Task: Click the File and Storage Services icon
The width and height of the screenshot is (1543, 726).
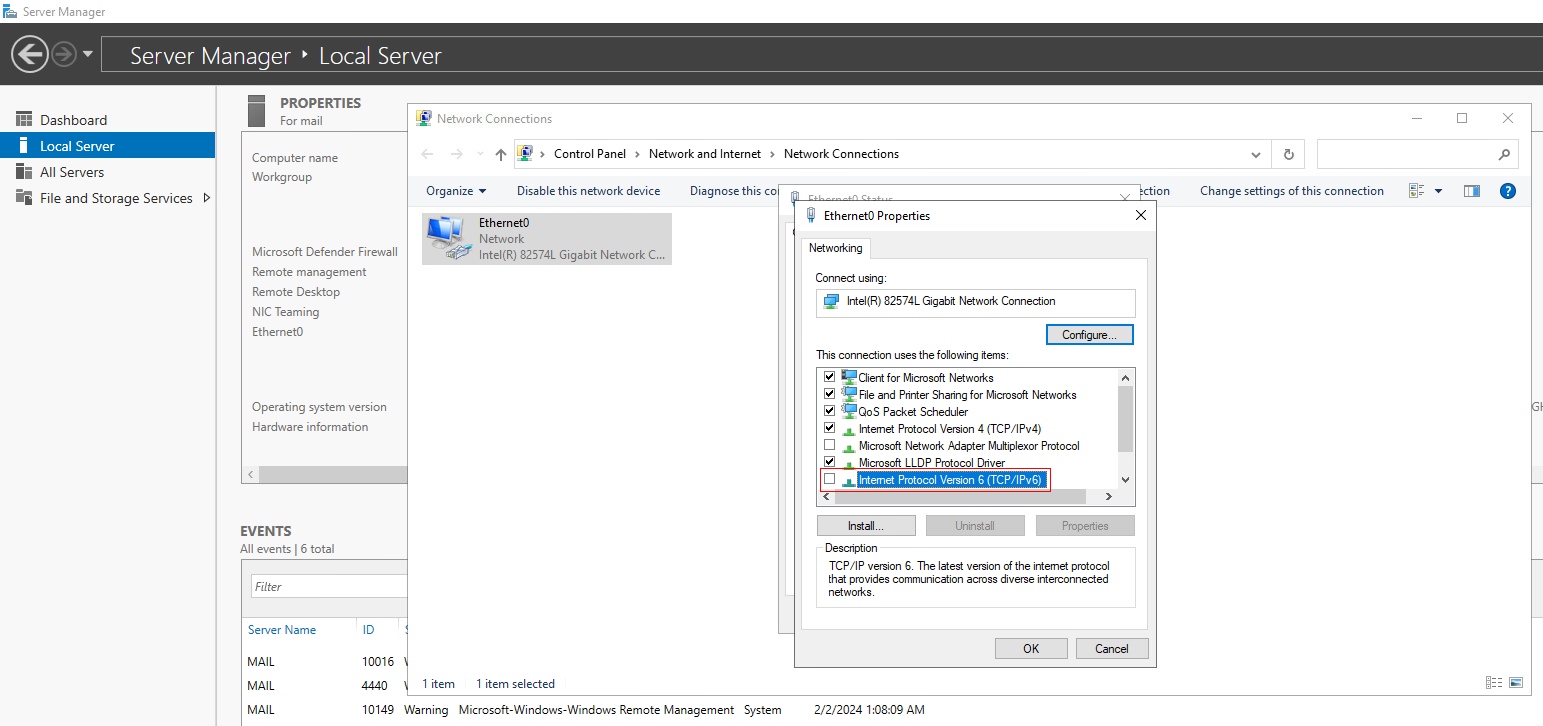Action: click(24, 198)
